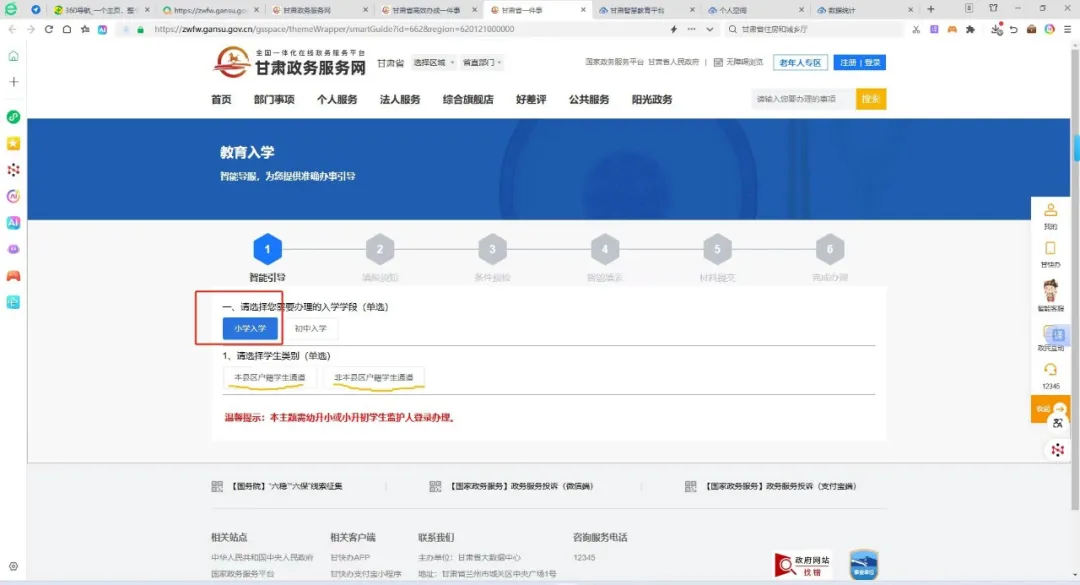Image resolution: width=1080 pixels, height=585 pixels.
Task: Click step 4 办理途径 in the progress bar
Action: click(x=604, y=250)
